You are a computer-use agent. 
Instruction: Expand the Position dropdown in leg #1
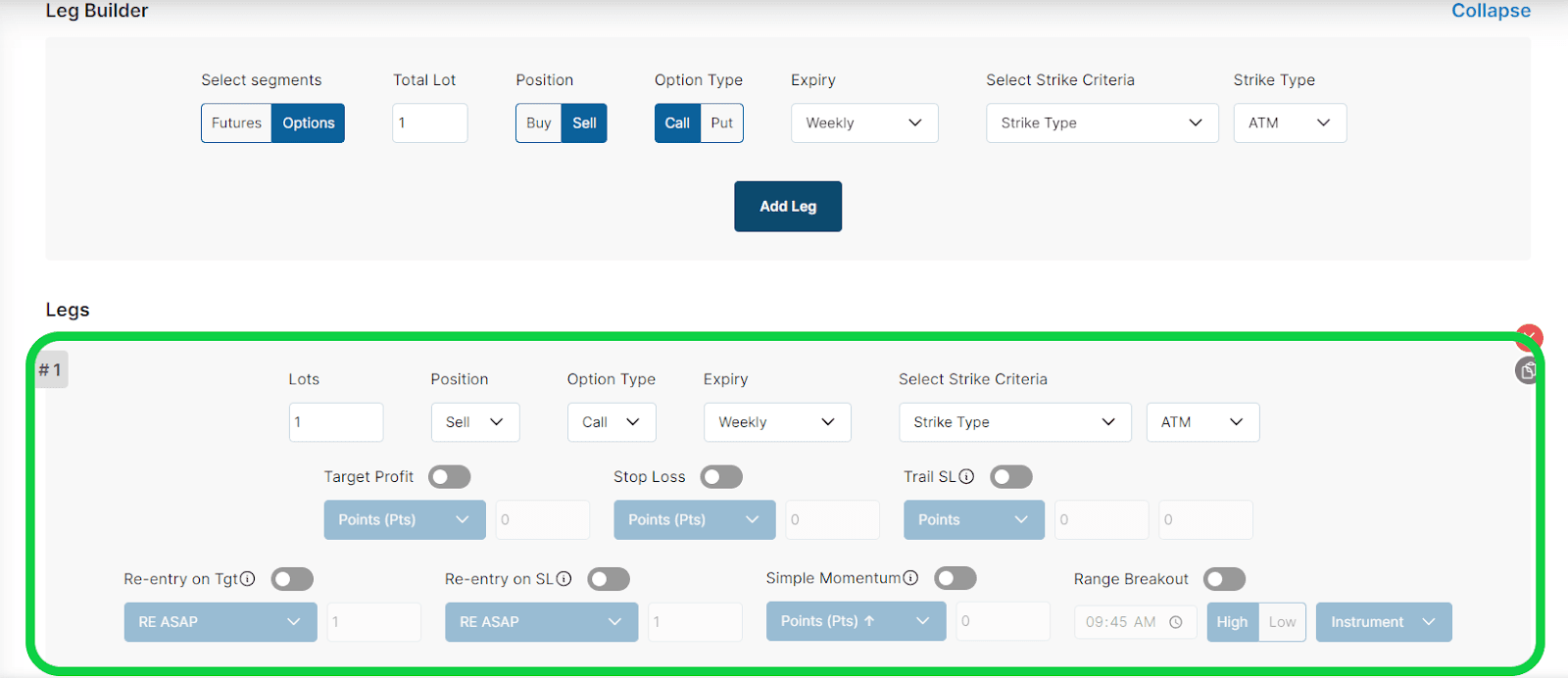pyautogui.click(x=474, y=422)
